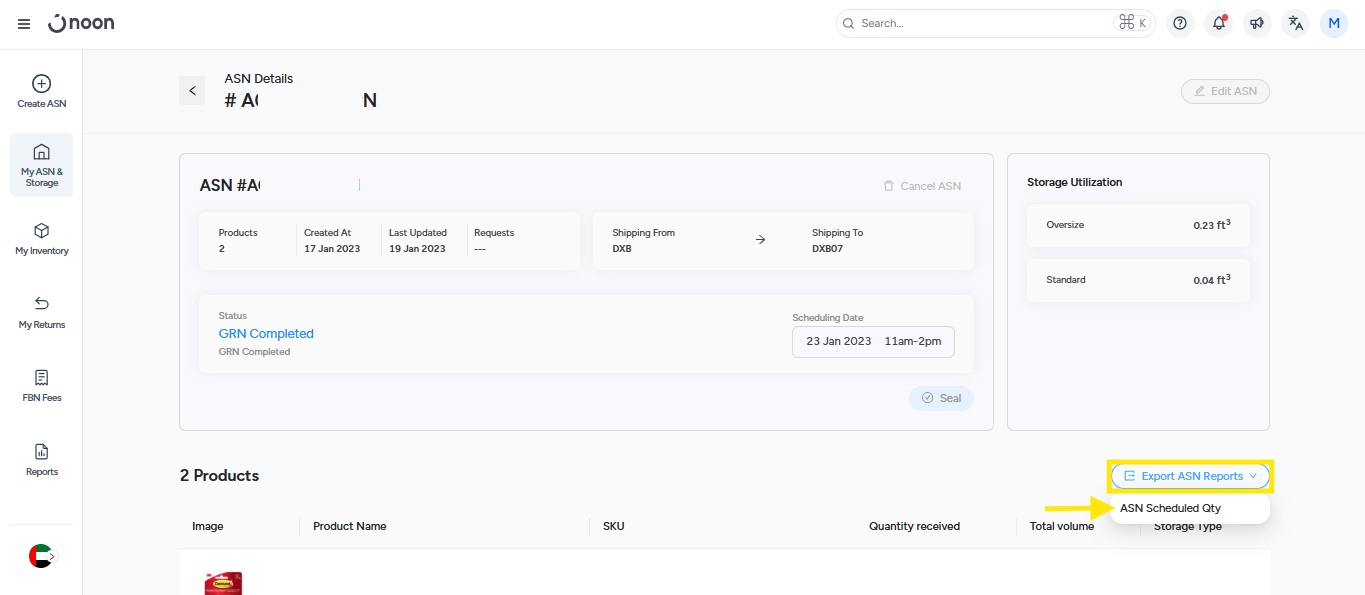The width and height of the screenshot is (1365, 595).
Task: Select the ASN Scheduled Qty option
Action: click(1170, 508)
